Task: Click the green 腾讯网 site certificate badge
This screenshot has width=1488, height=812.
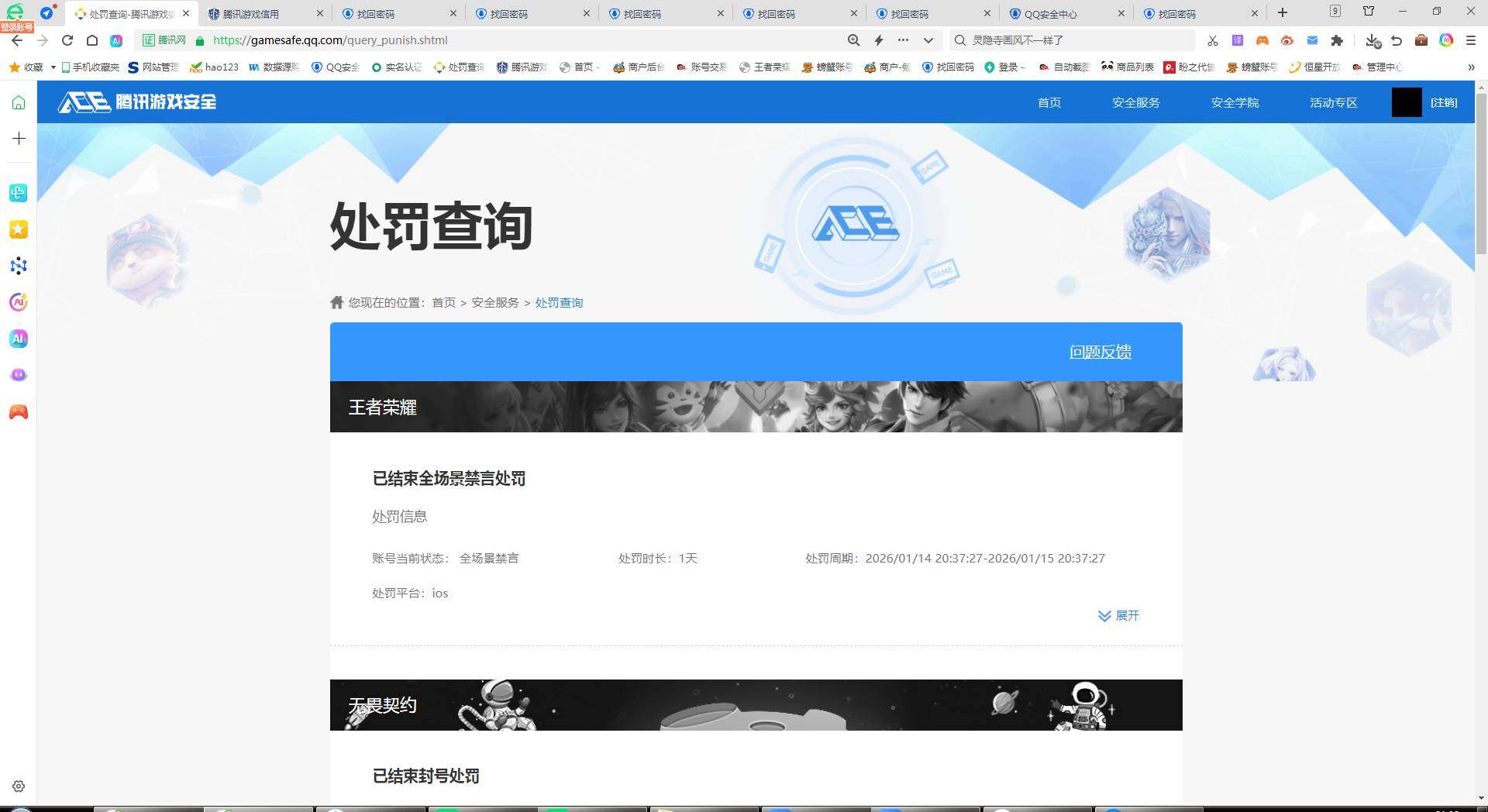Action: coord(164,40)
